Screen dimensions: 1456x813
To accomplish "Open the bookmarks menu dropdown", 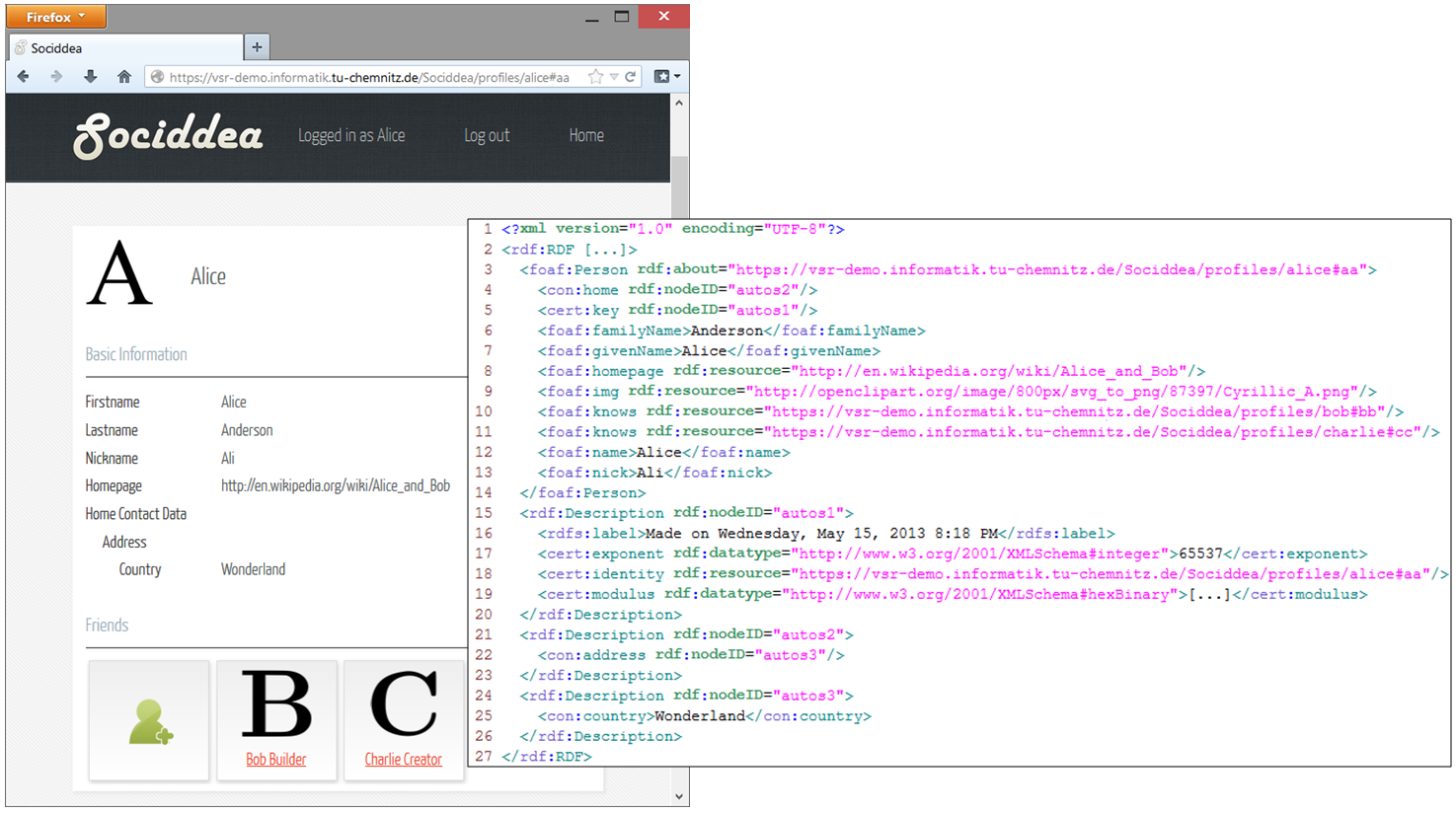I will click(667, 77).
